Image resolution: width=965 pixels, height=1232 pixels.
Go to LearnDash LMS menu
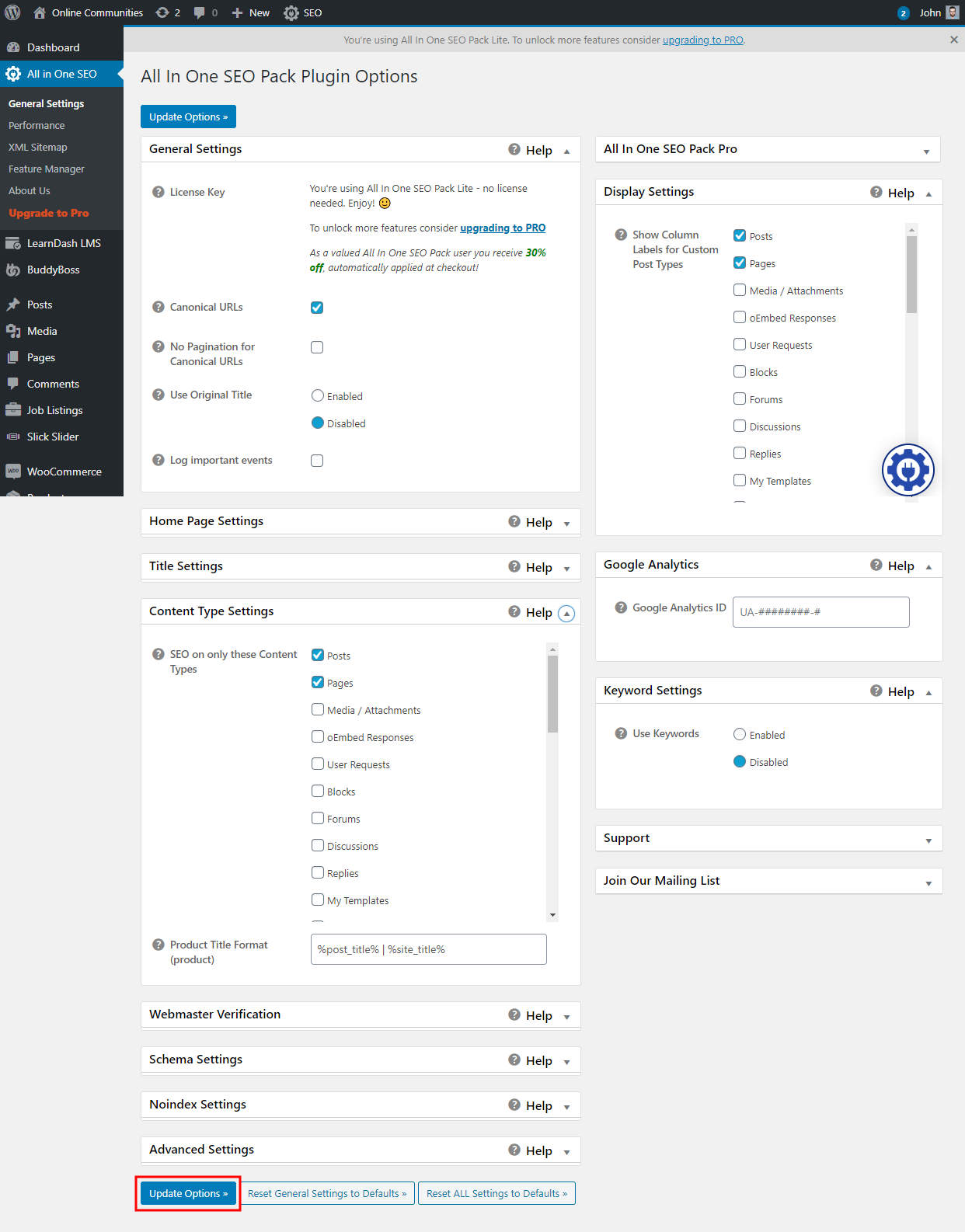[61, 243]
